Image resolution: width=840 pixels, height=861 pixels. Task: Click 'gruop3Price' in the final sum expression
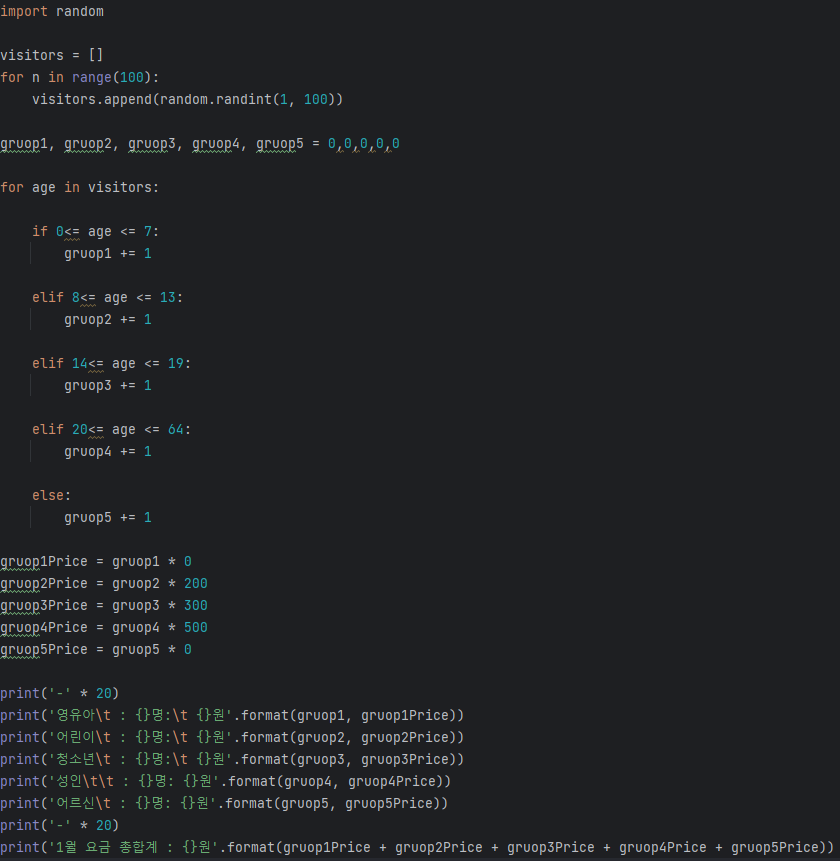551,847
